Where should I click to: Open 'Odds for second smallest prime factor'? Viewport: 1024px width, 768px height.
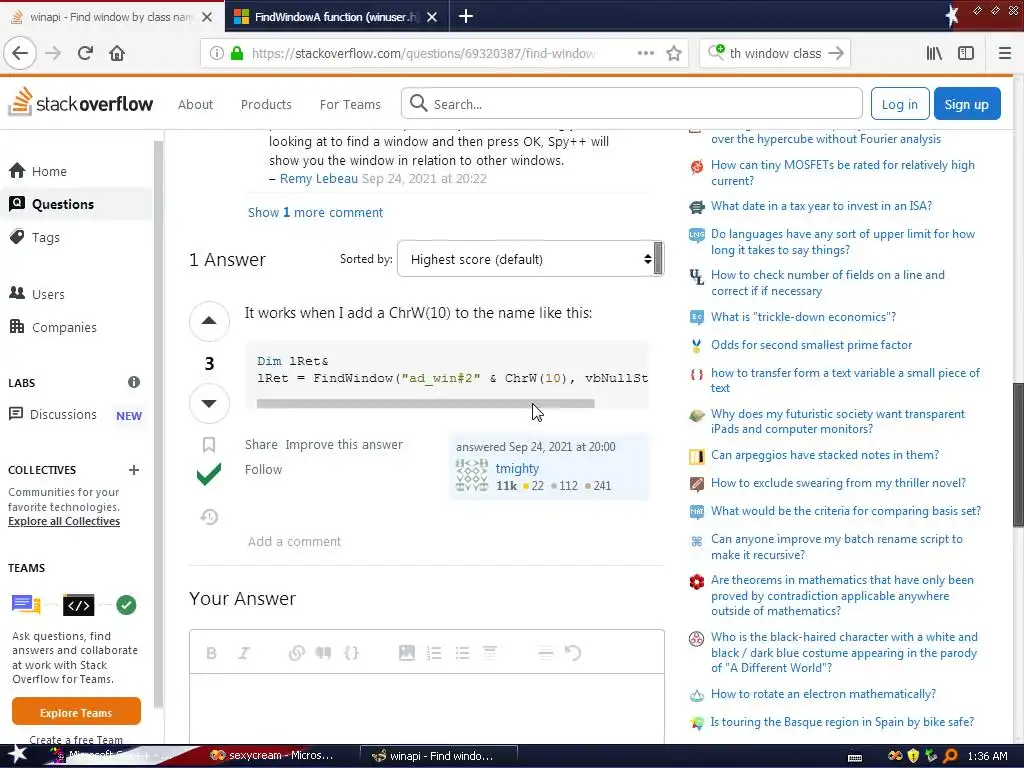pos(811,345)
